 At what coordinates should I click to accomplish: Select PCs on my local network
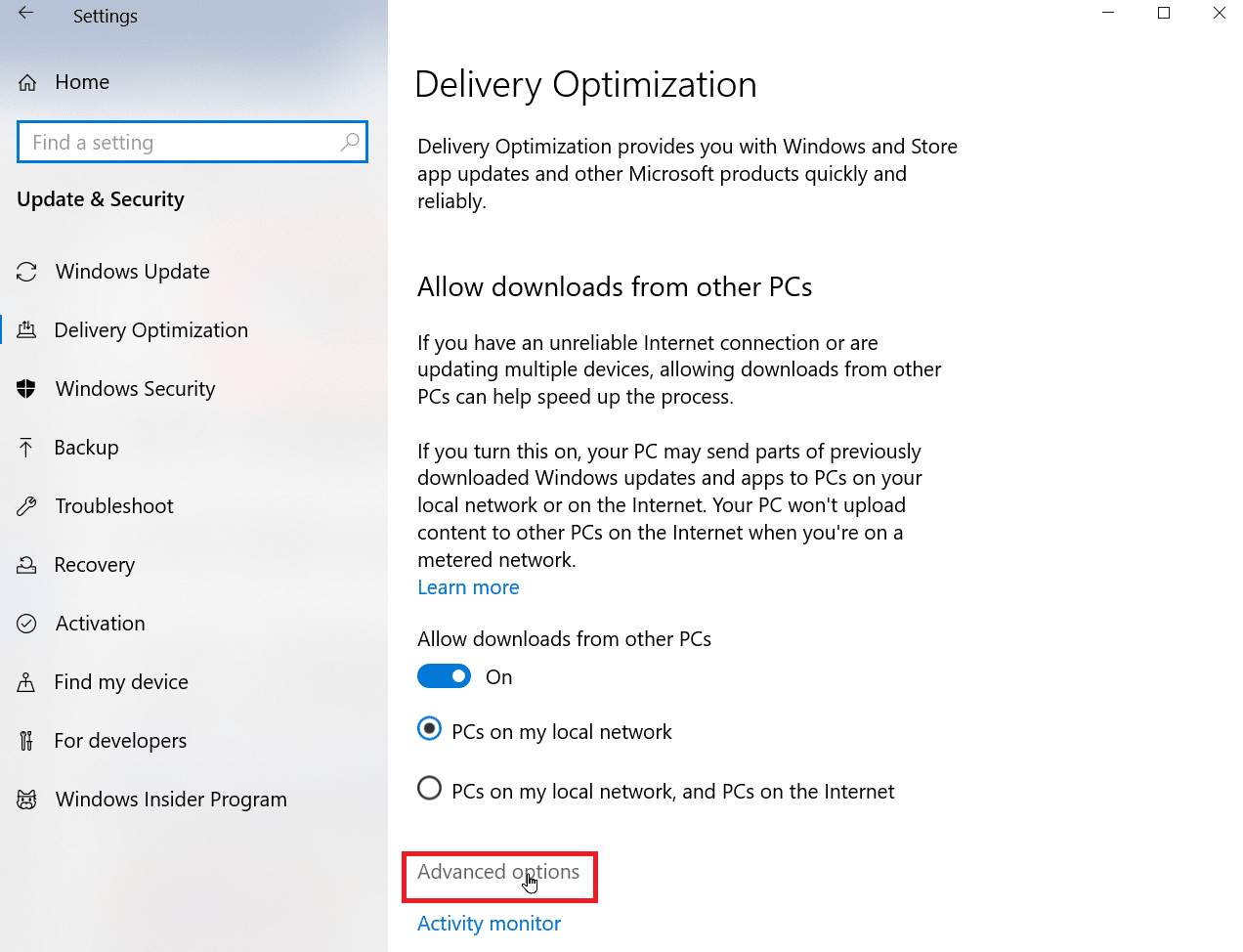[430, 729]
